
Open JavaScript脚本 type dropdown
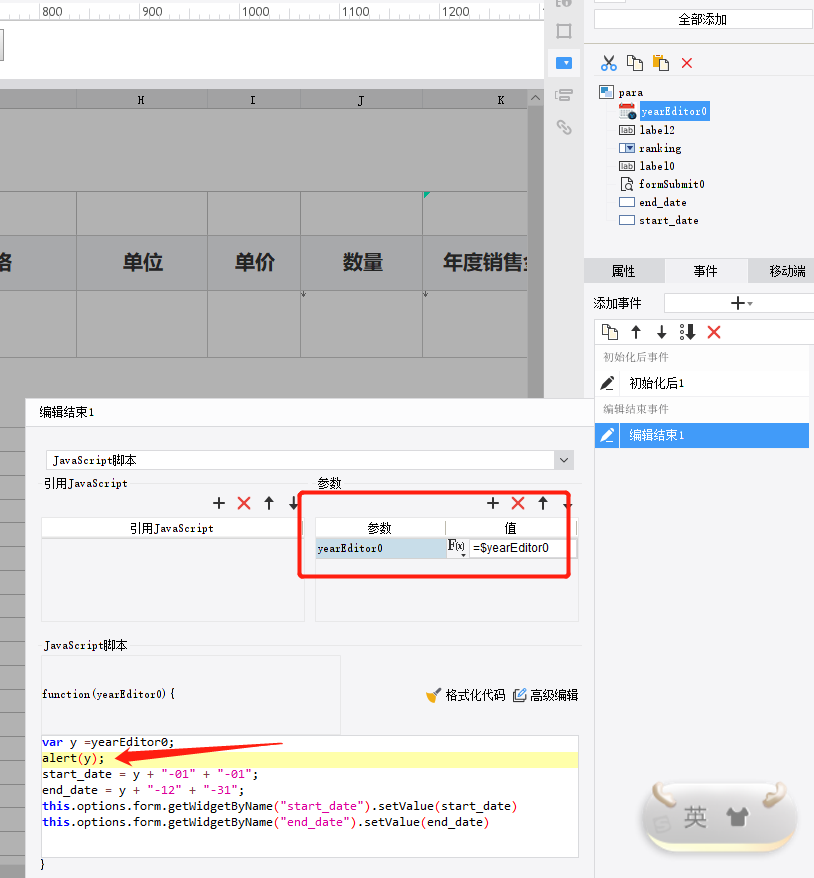(x=564, y=460)
